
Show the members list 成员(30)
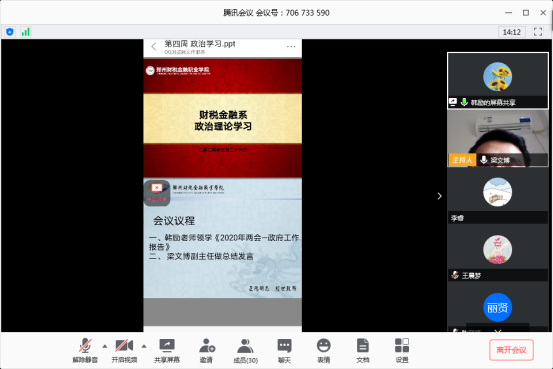245,350
